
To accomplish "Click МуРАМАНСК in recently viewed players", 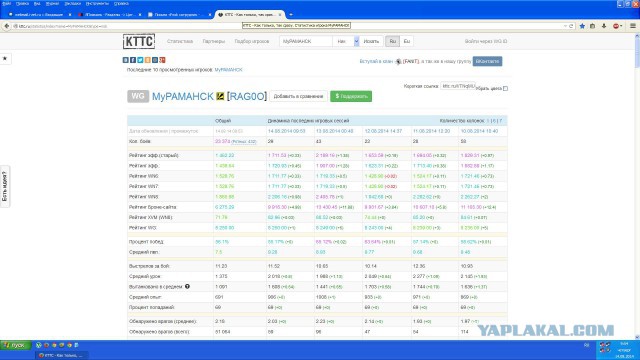I will coord(229,70).
